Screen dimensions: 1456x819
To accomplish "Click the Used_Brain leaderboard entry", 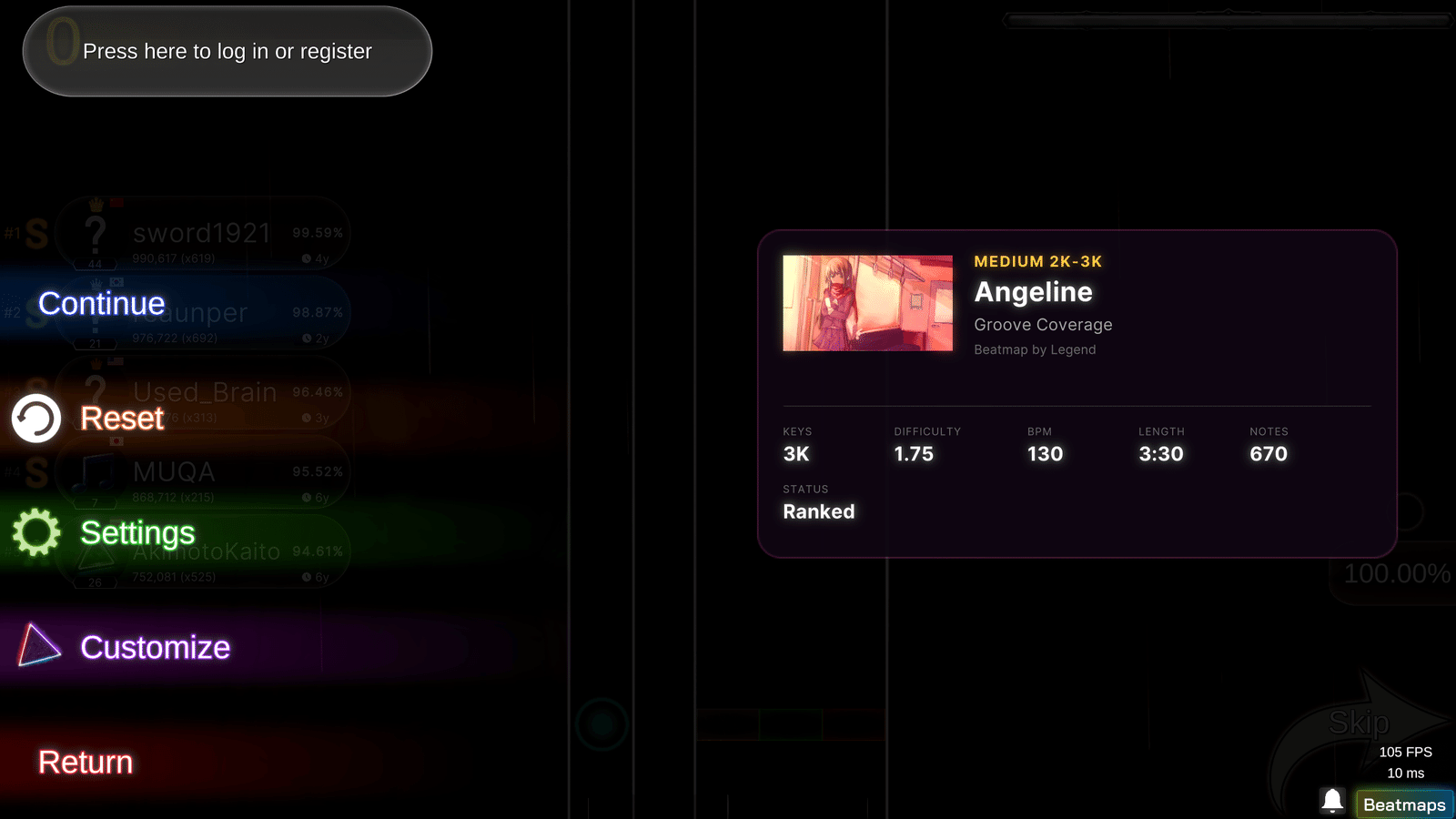I will [x=203, y=393].
